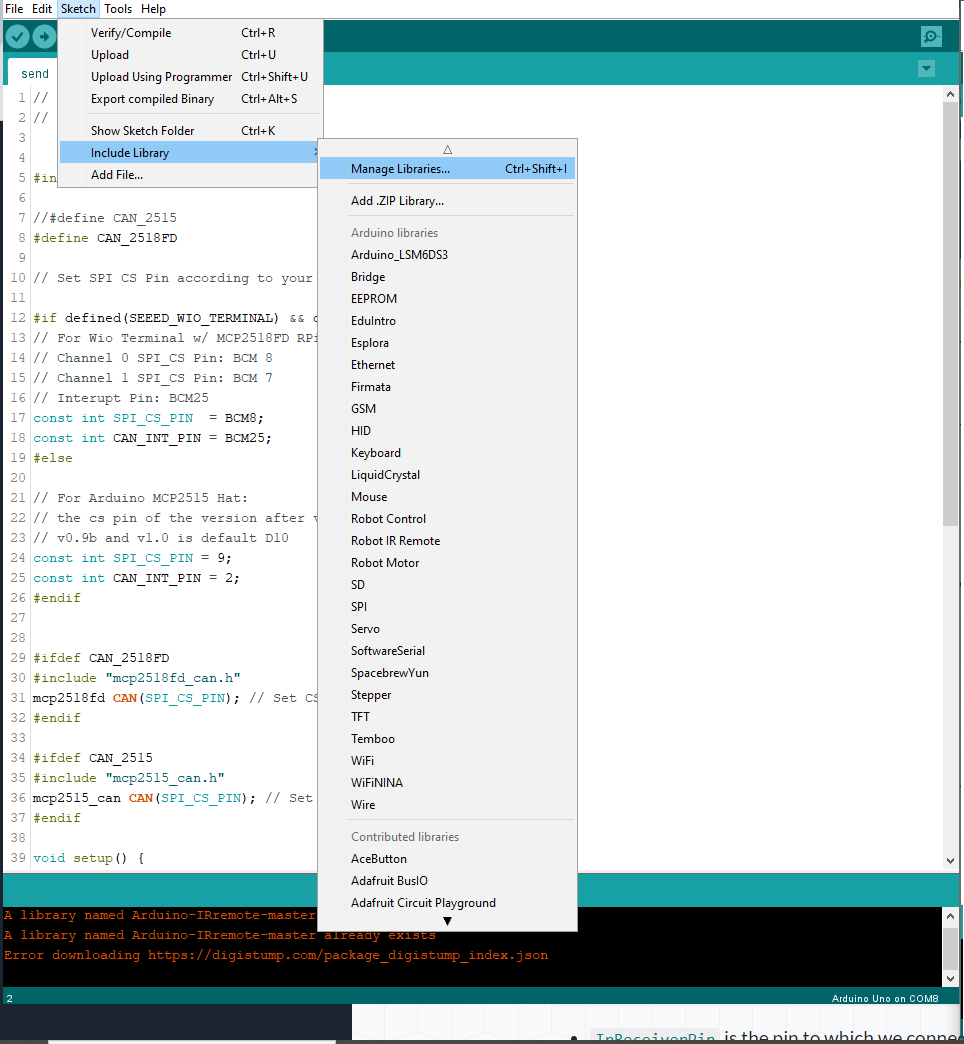Click Show Sketch Folder in the menu
The height and width of the screenshot is (1044, 964).
click(142, 131)
